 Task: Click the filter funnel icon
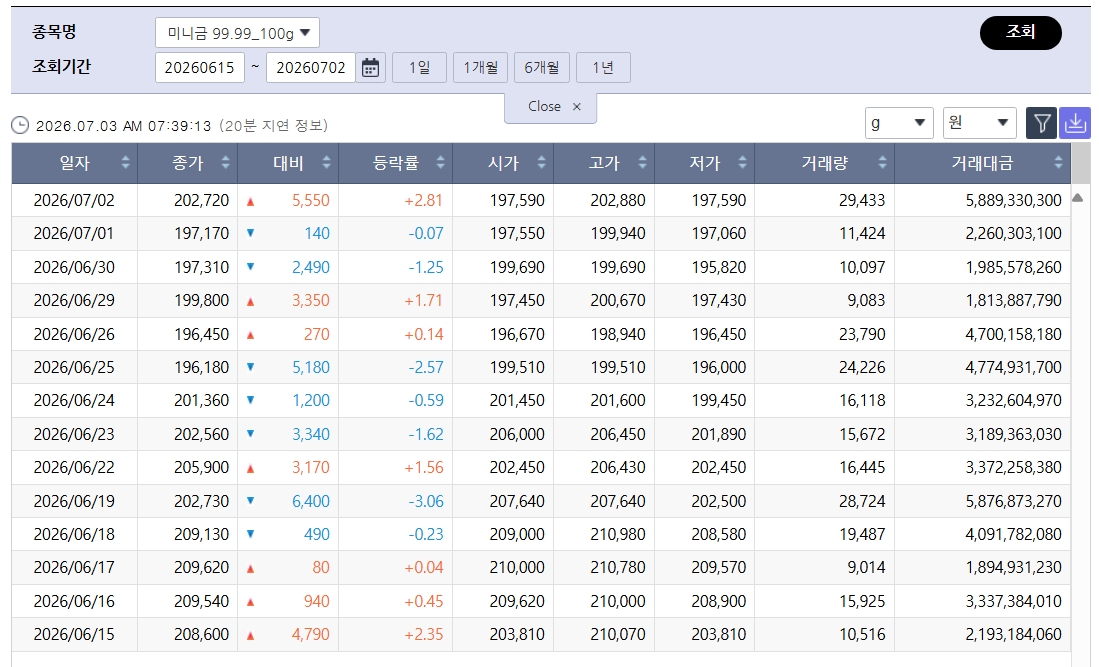(1042, 123)
